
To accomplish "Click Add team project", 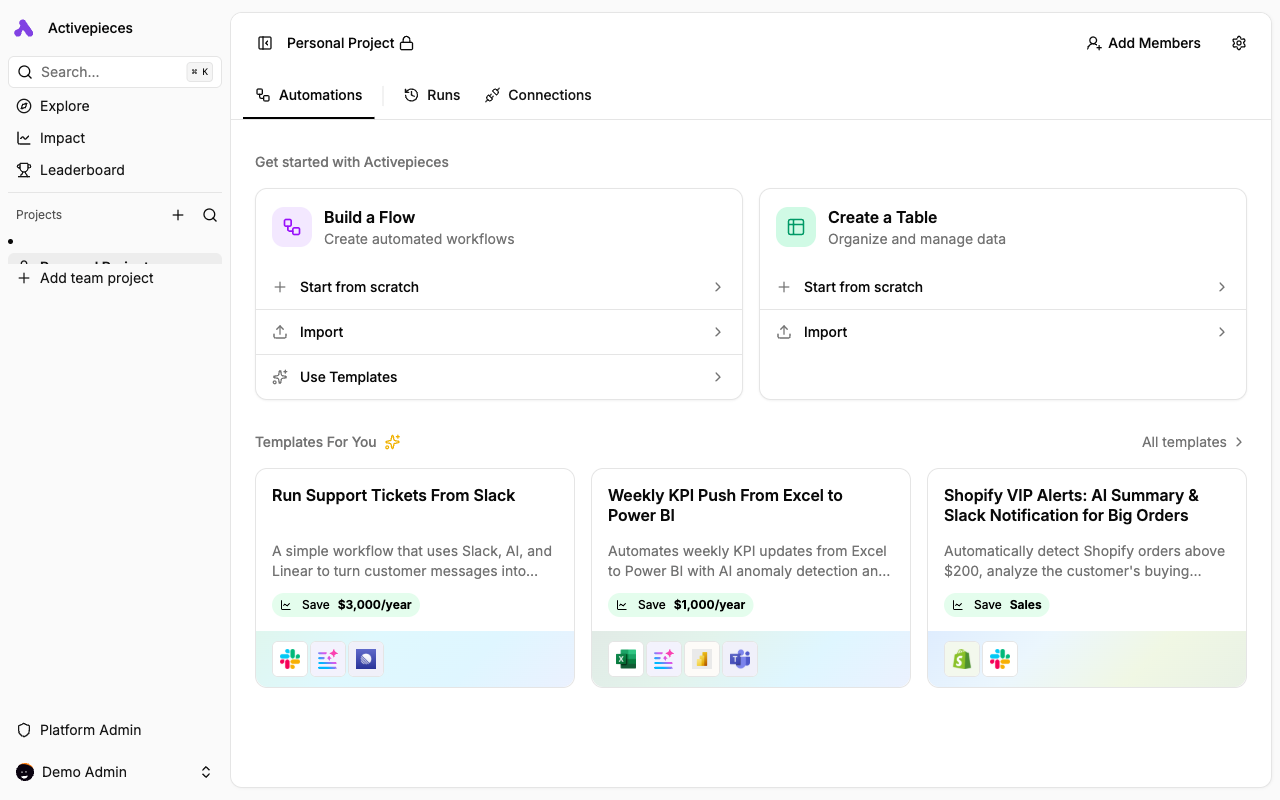I will tap(115, 278).
